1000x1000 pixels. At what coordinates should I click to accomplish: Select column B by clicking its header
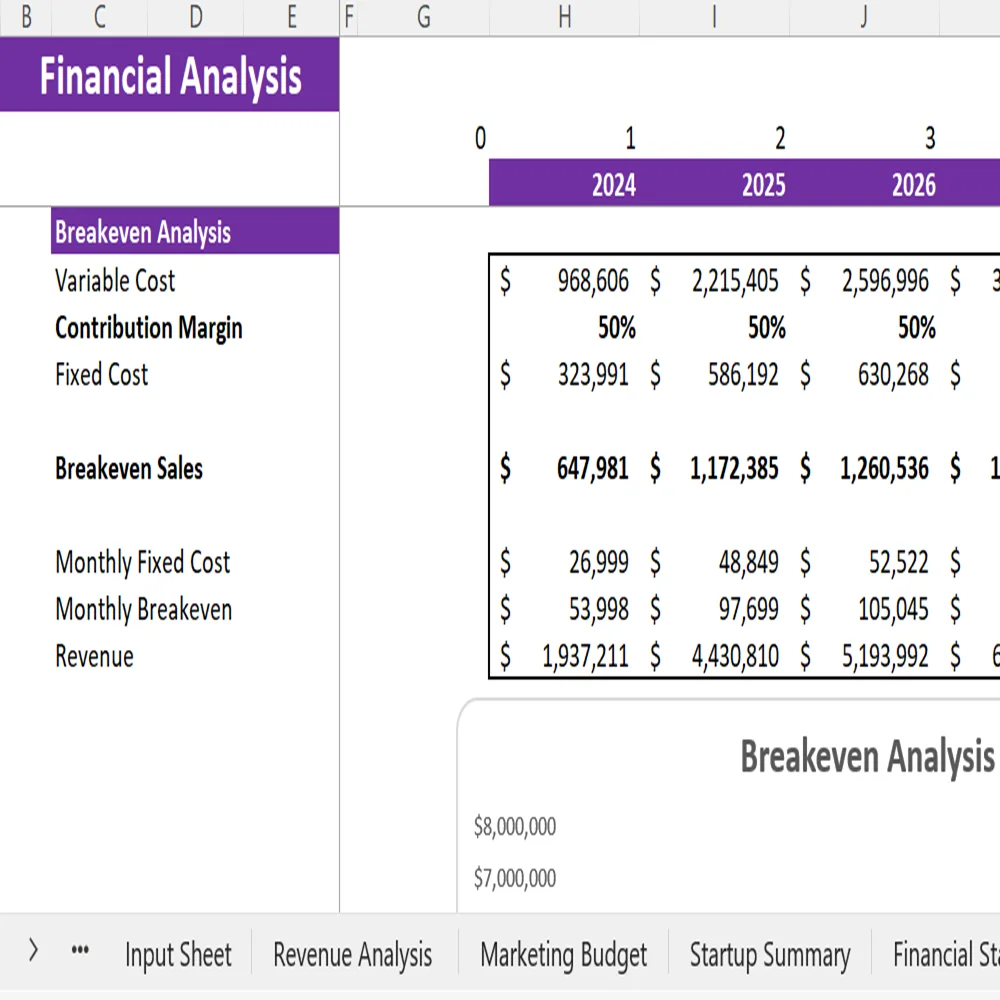click(25, 17)
